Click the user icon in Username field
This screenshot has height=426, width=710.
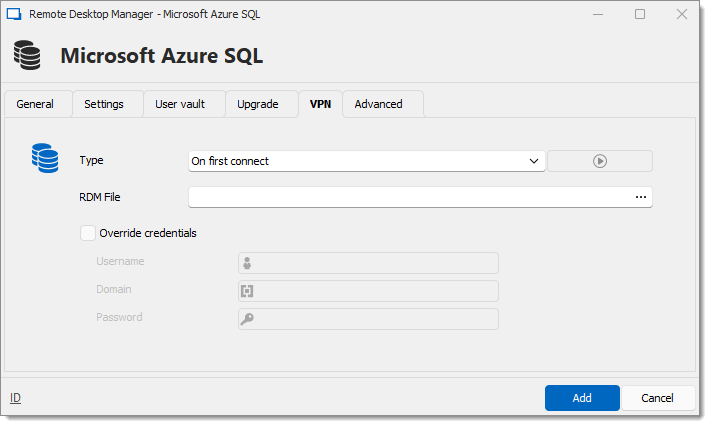[247, 263]
